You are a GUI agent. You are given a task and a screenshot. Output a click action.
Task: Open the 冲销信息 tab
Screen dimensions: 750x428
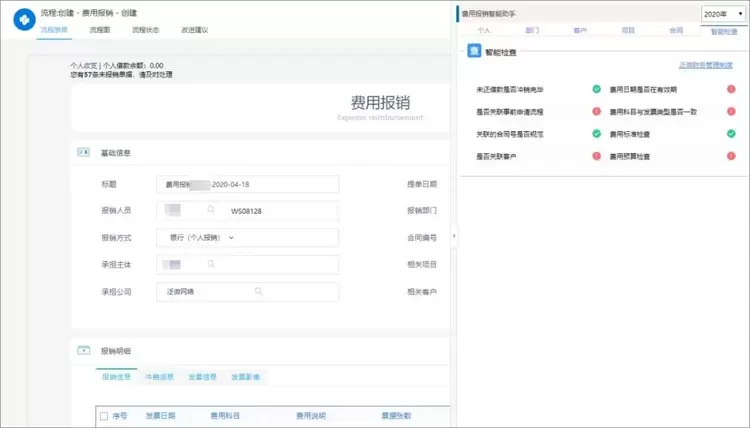pos(160,377)
